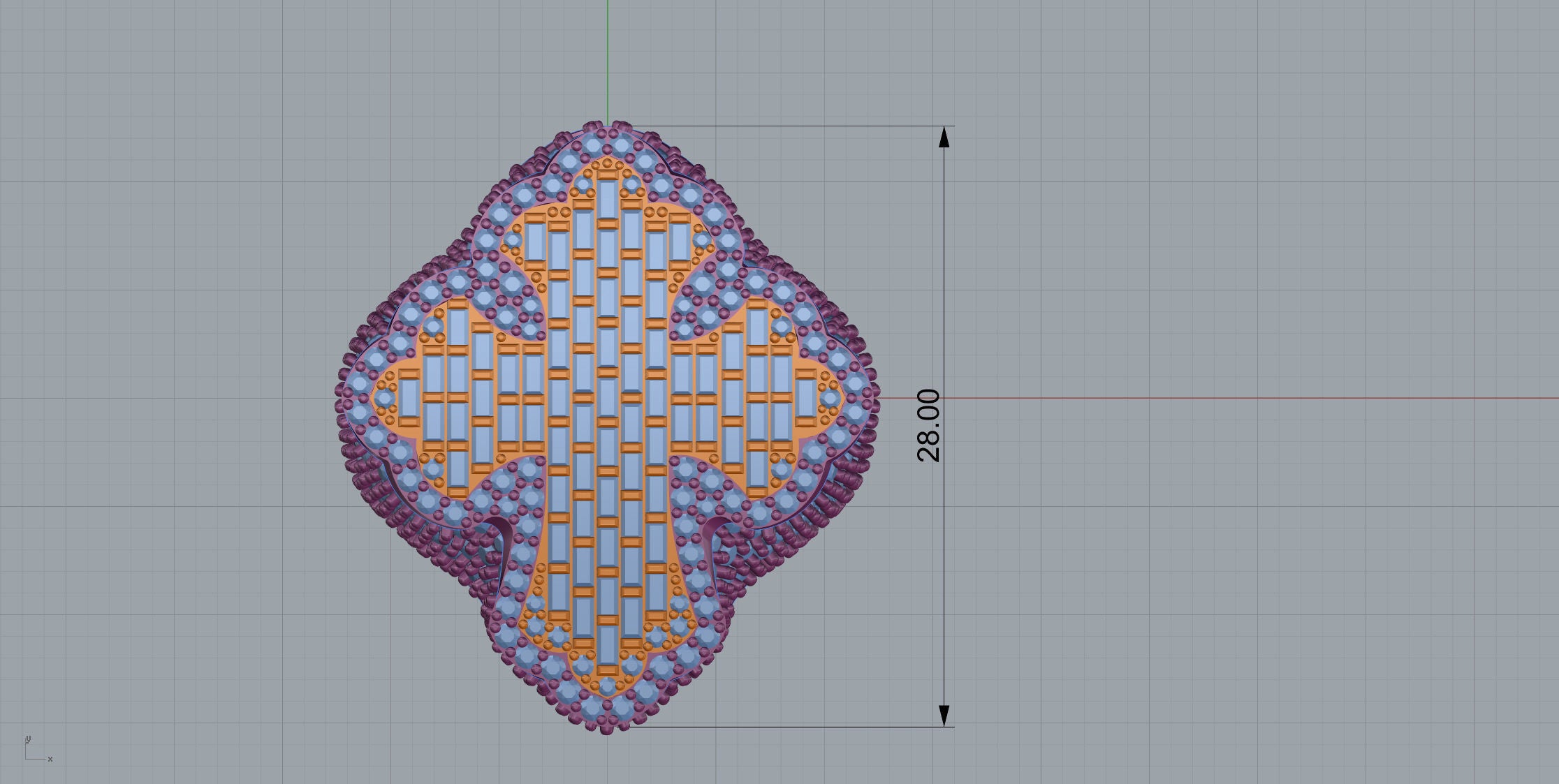The width and height of the screenshot is (1559, 784).
Task: Select the leftmost baguette stone in the left lobe
Action: (409, 398)
